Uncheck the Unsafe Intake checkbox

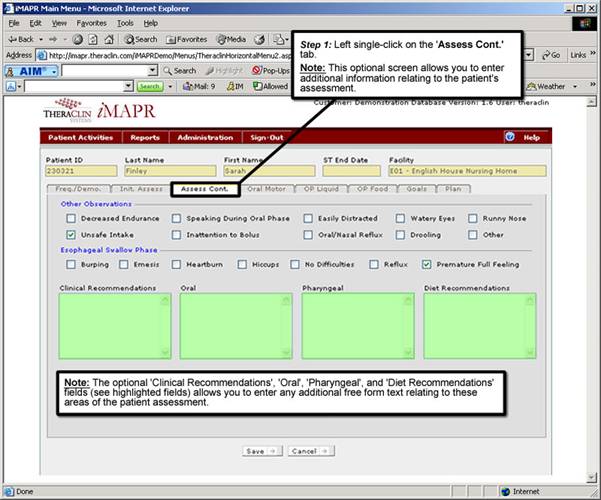(71, 234)
